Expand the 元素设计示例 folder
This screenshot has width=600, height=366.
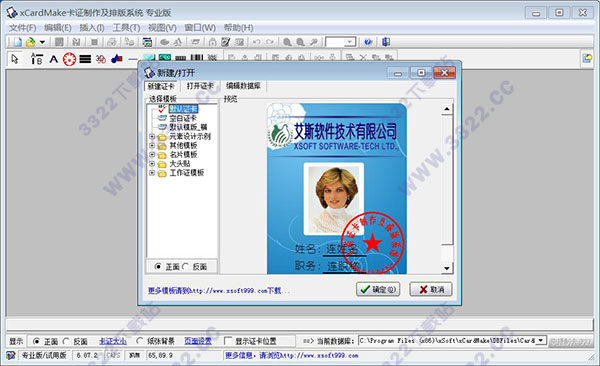pos(152,136)
